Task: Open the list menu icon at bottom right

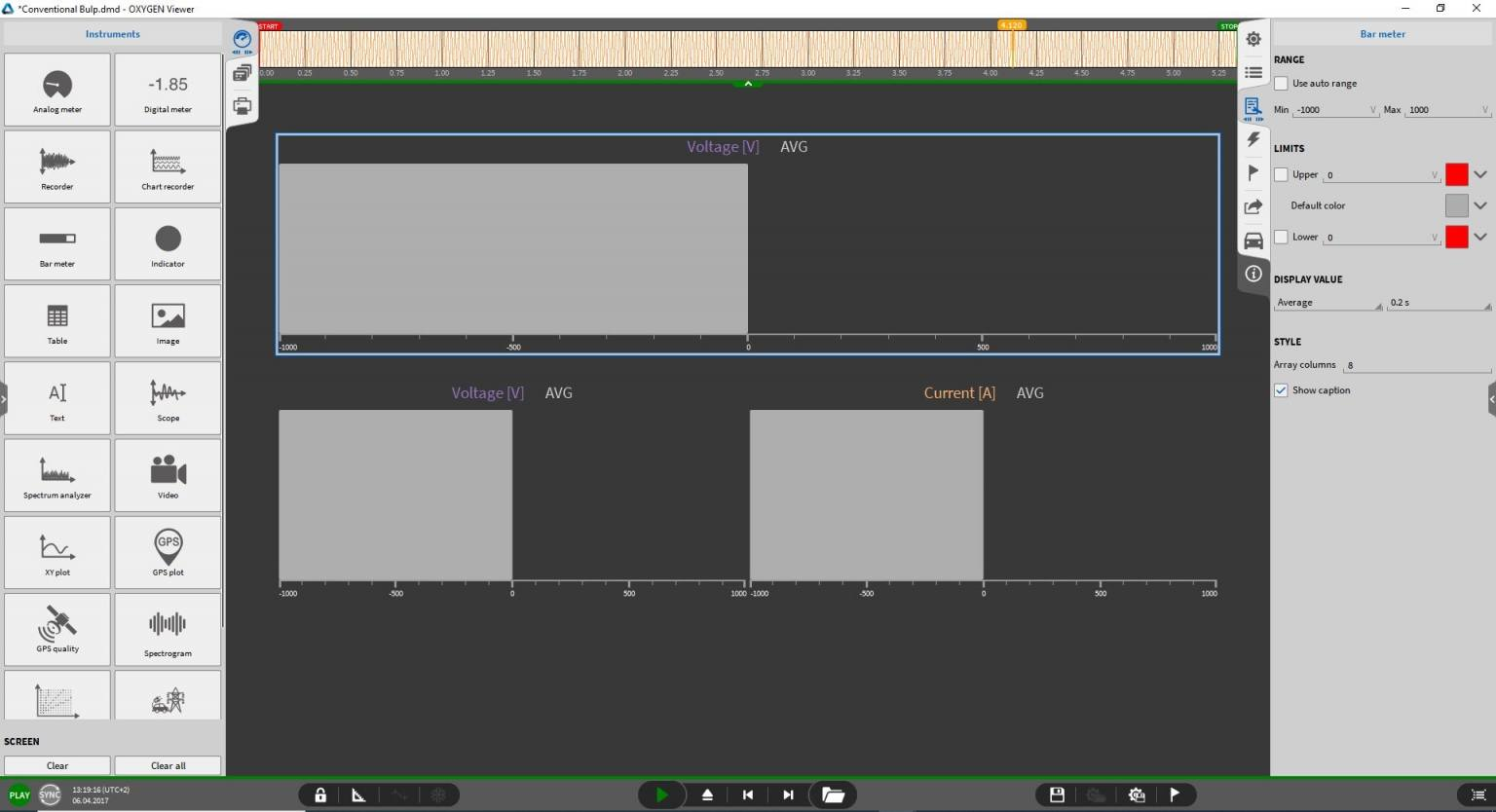Action: pos(1477,794)
